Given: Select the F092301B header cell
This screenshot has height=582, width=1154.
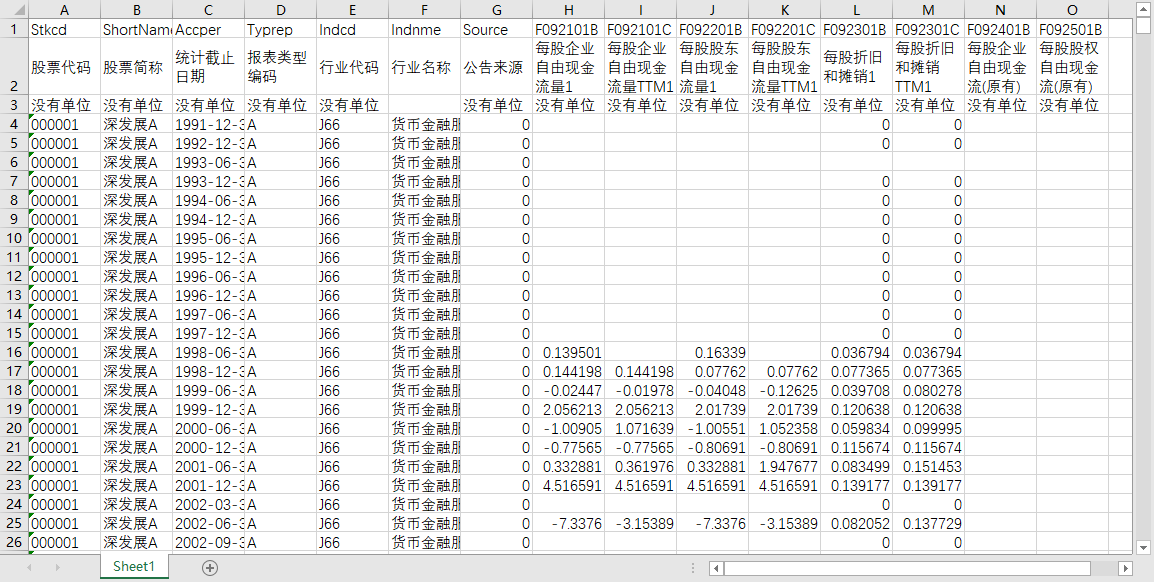Looking at the screenshot, I should [857, 29].
